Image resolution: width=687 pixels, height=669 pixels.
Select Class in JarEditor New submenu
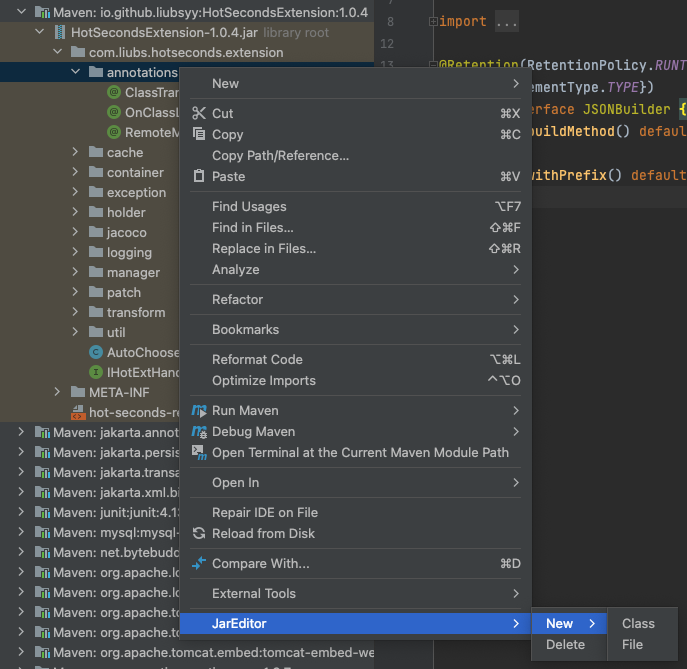pyautogui.click(x=643, y=623)
